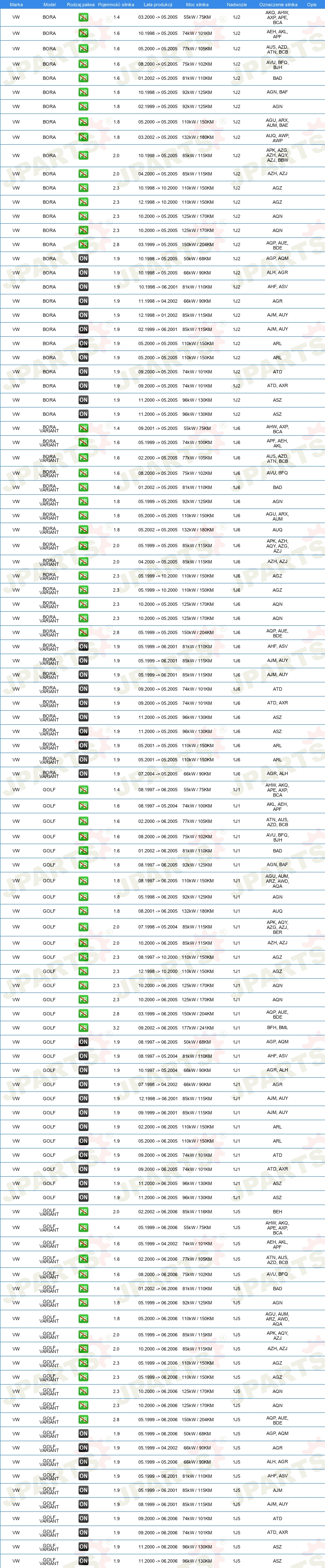Screen dimensions: 325x1568
Task: Select petrol icon for BORA VARIANT 1.8 132kW/180KM
Action: [x=84, y=530]
